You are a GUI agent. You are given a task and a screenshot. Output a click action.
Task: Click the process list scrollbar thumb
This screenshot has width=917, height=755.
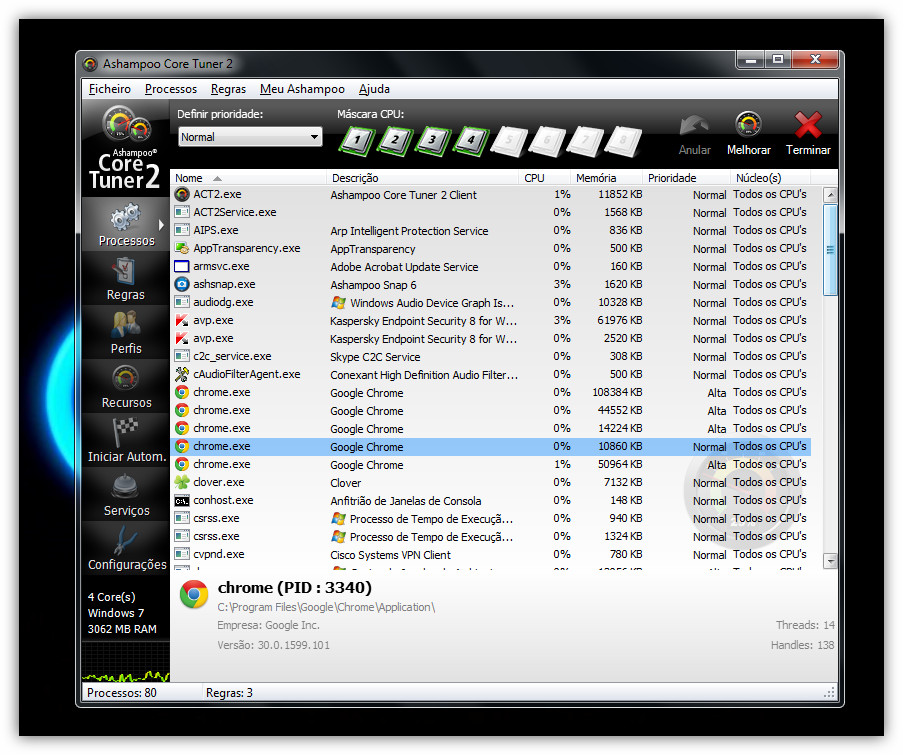pyautogui.click(x=830, y=250)
